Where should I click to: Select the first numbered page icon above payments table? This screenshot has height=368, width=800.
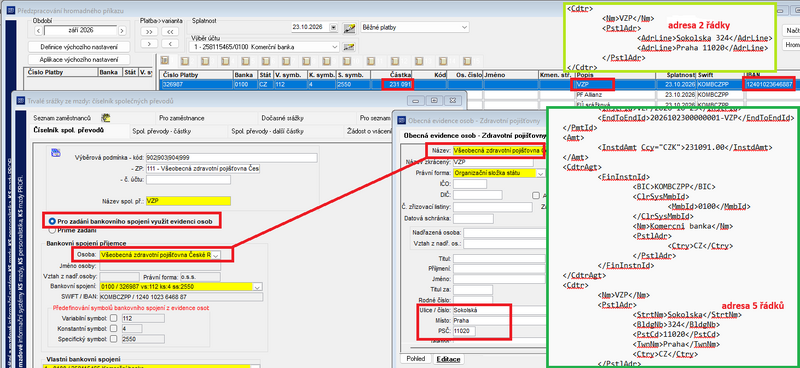tap(165, 60)
